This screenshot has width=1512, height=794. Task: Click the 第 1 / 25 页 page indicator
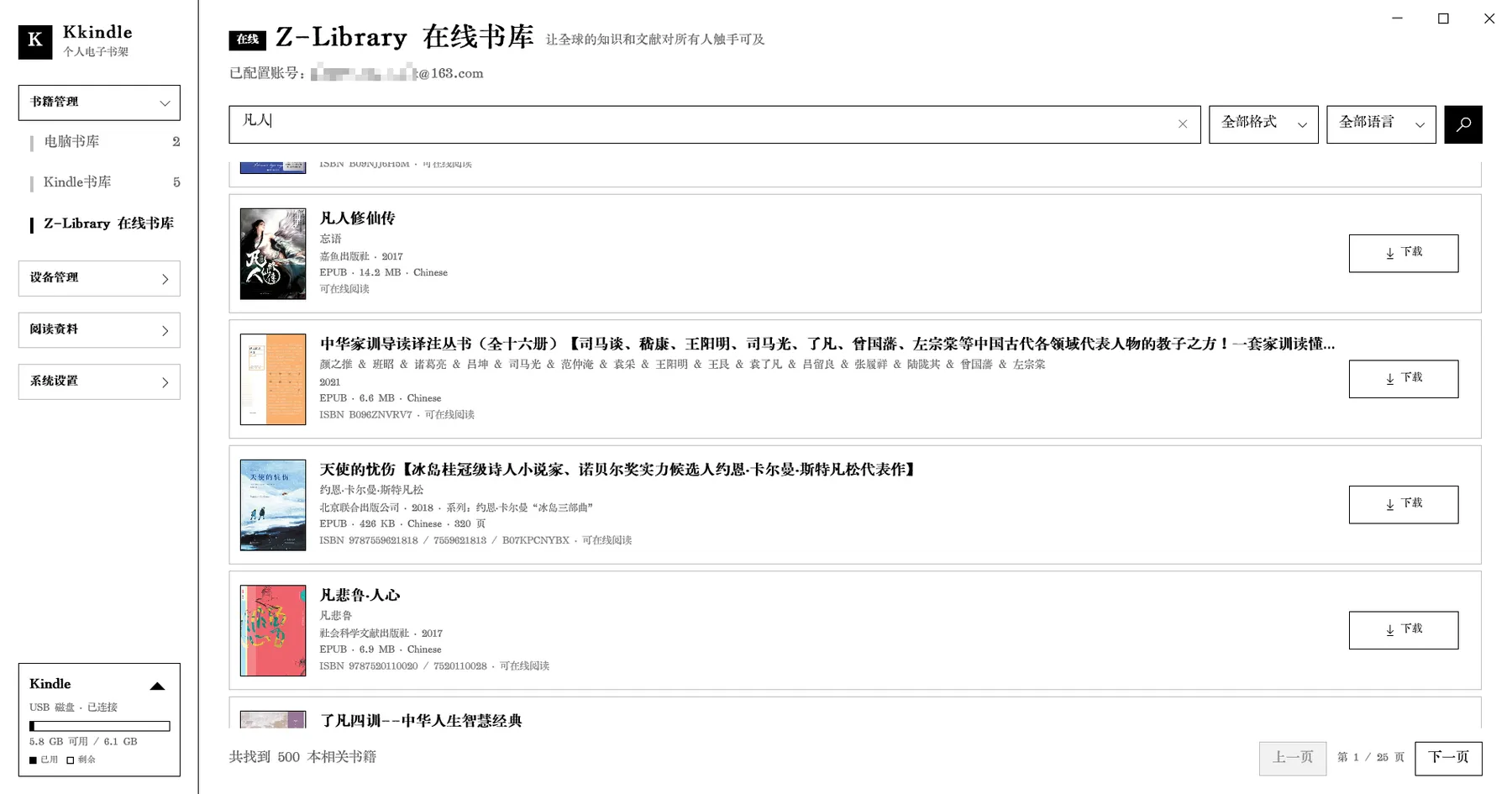coord(1371,758)
